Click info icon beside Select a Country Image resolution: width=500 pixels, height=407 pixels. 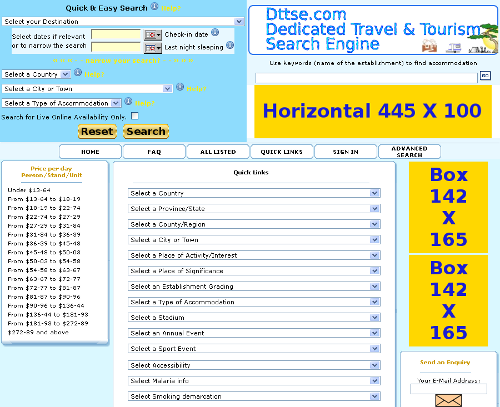coord(78,72)
